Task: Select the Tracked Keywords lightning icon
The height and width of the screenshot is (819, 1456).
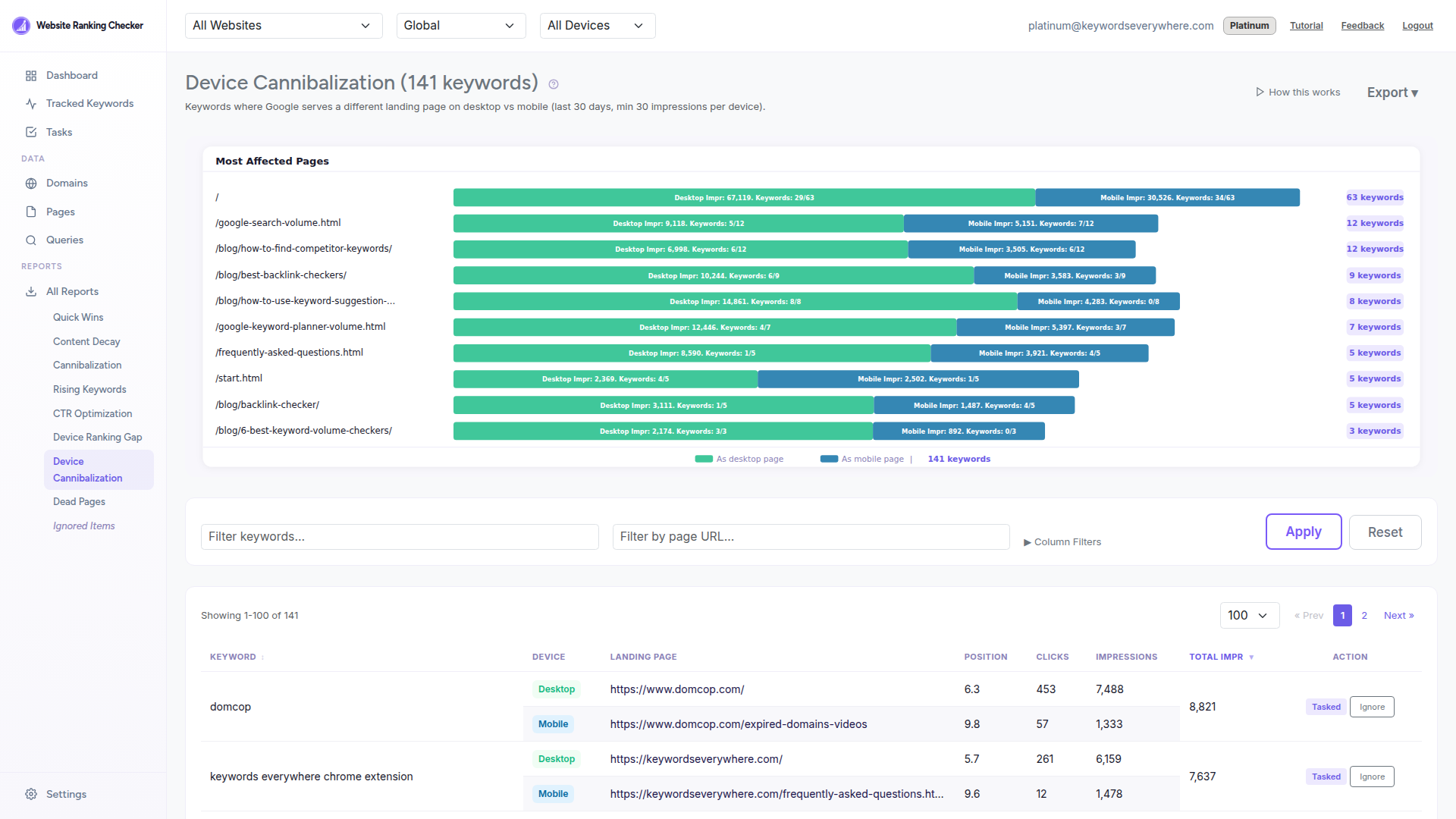Action: [31, 103]
